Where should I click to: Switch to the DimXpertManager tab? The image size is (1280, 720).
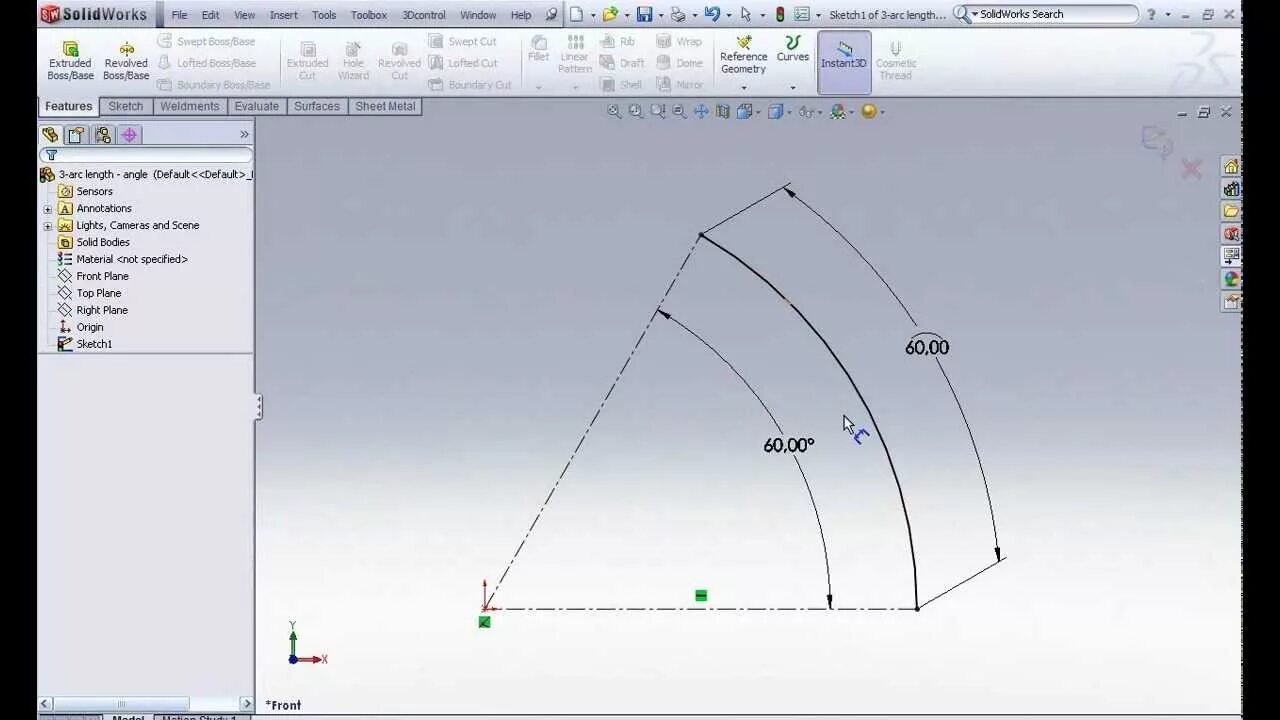coord(128,134)
